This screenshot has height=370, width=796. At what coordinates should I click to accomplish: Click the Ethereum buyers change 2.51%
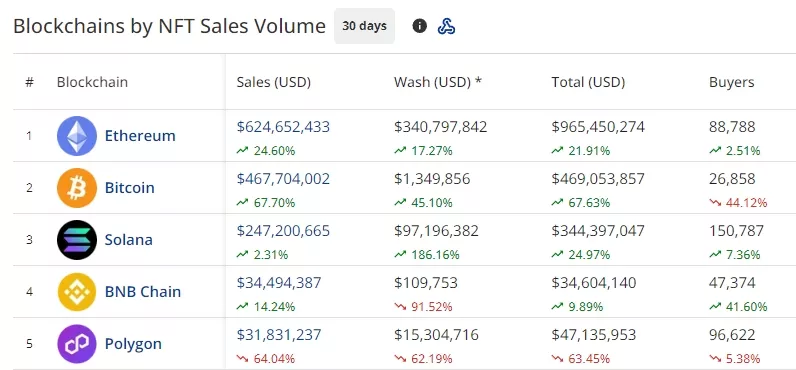pos(735,151)
